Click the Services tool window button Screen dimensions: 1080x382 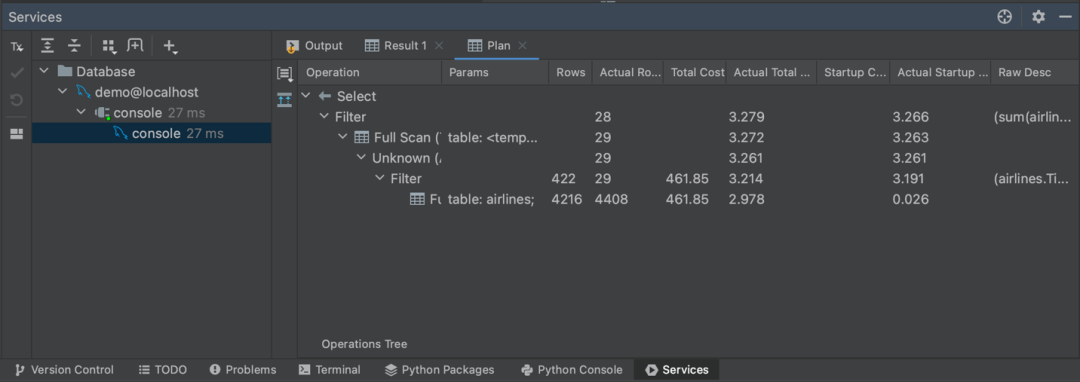coord(676,370)
